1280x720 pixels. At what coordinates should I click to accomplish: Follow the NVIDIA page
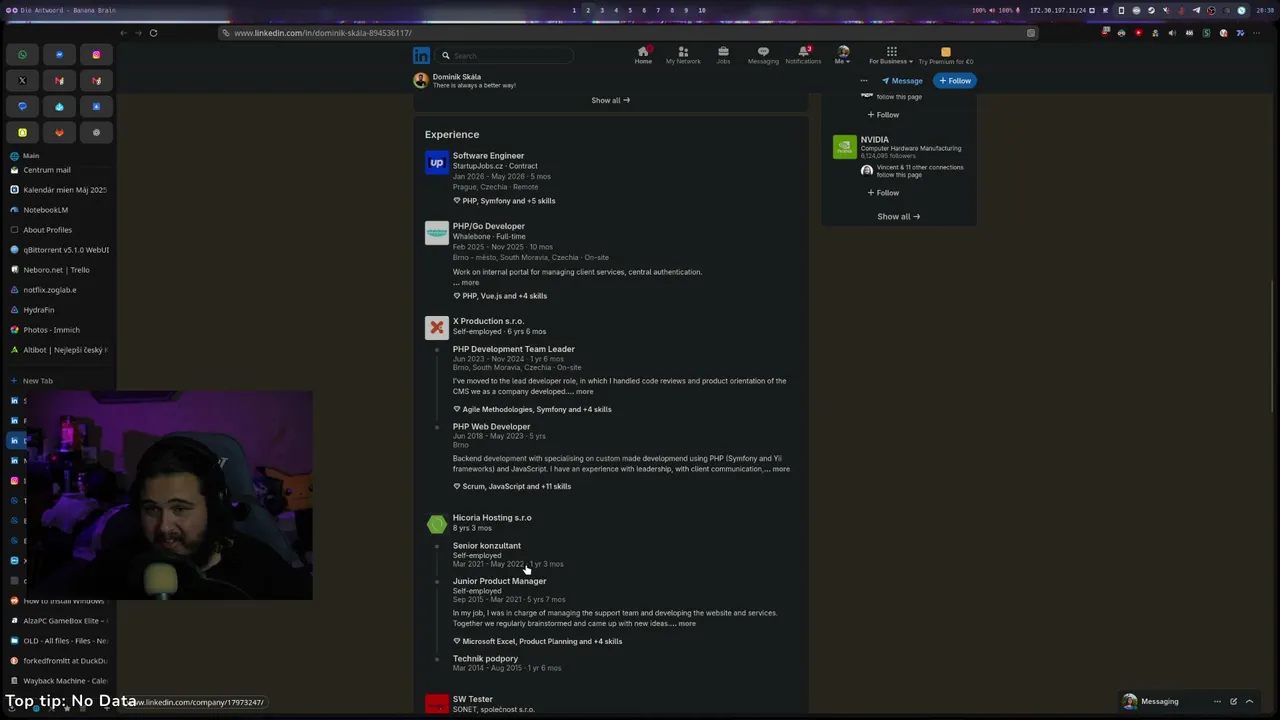point(883,193)
